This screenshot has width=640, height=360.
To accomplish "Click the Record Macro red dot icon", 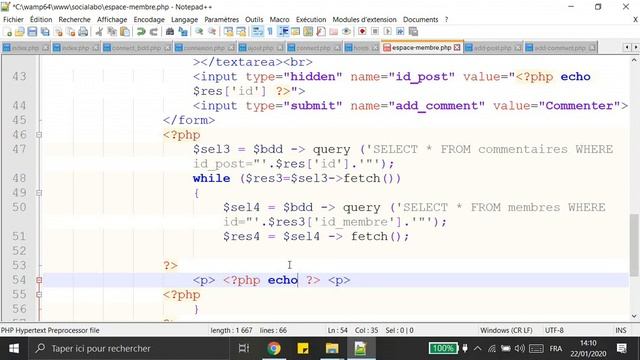I will coord(362,31).
